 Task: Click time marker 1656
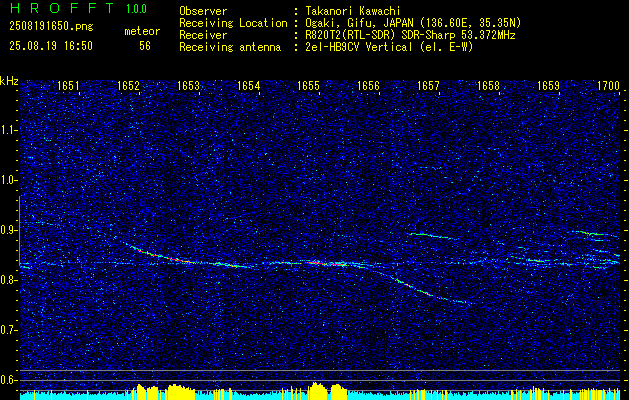click(x=368, y=85)
